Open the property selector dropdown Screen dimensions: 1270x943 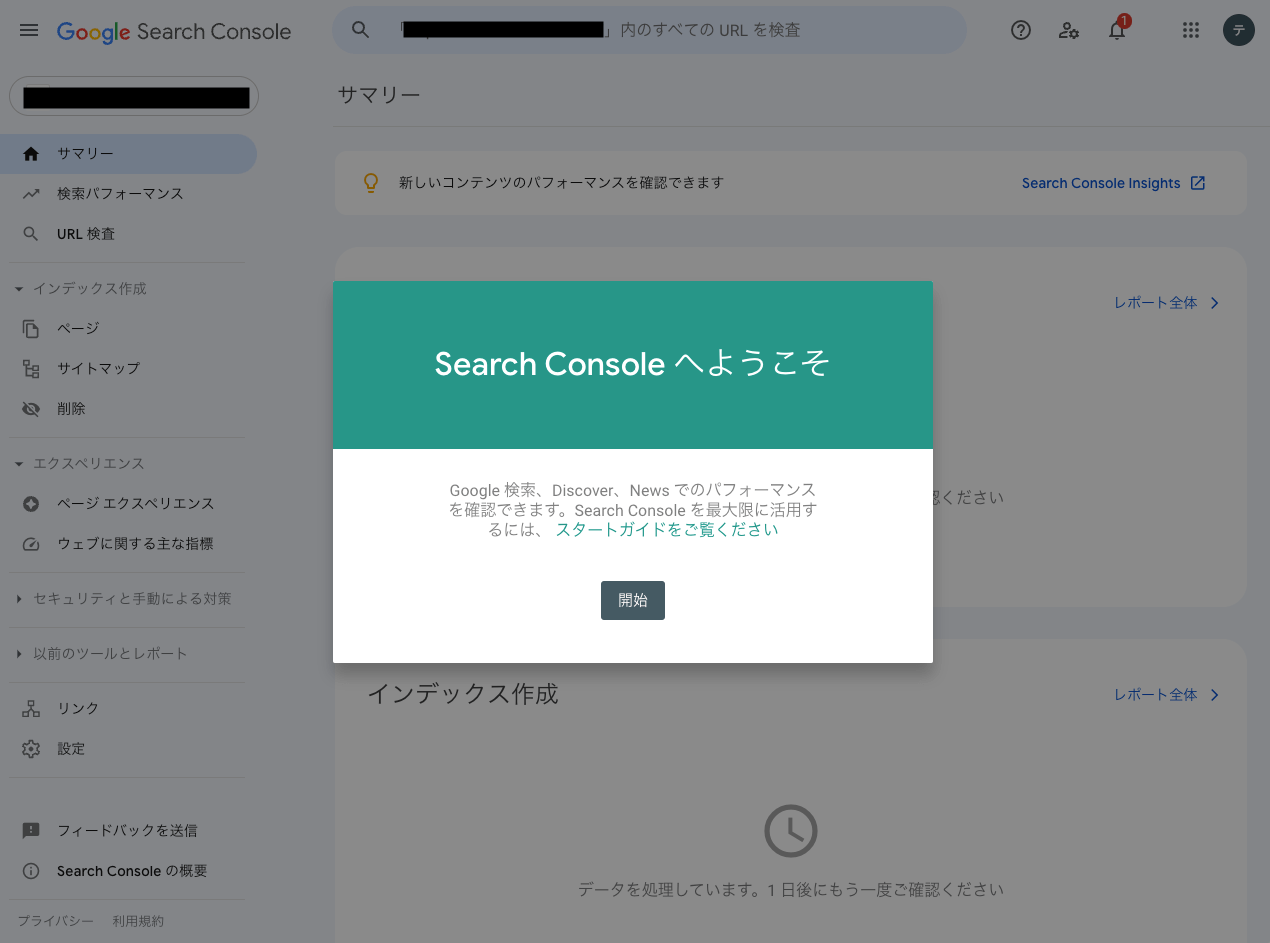[134, 97]
